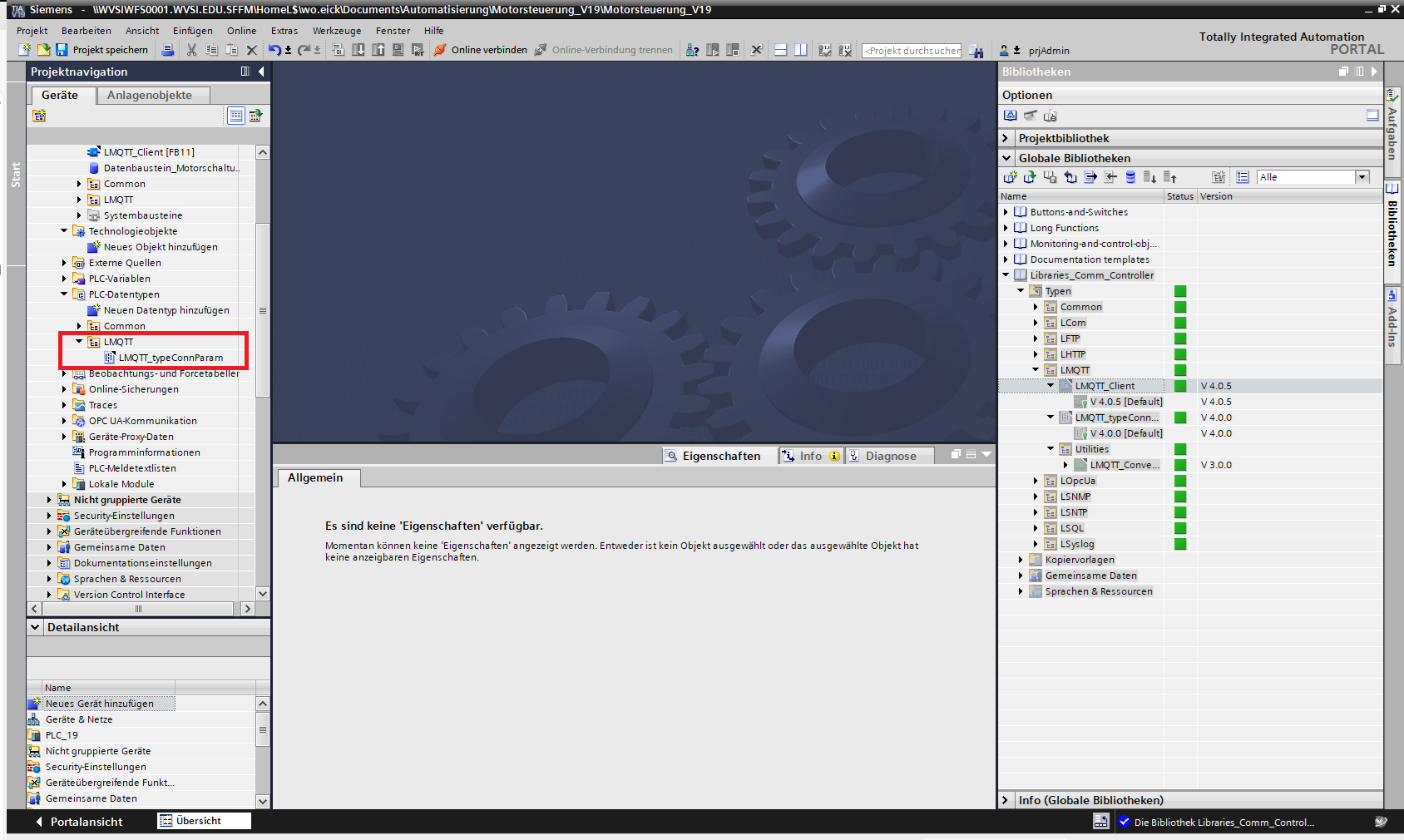1404x840 pixels.
Task: Delete selection with the X icon
Action: [x=252, y=50]
